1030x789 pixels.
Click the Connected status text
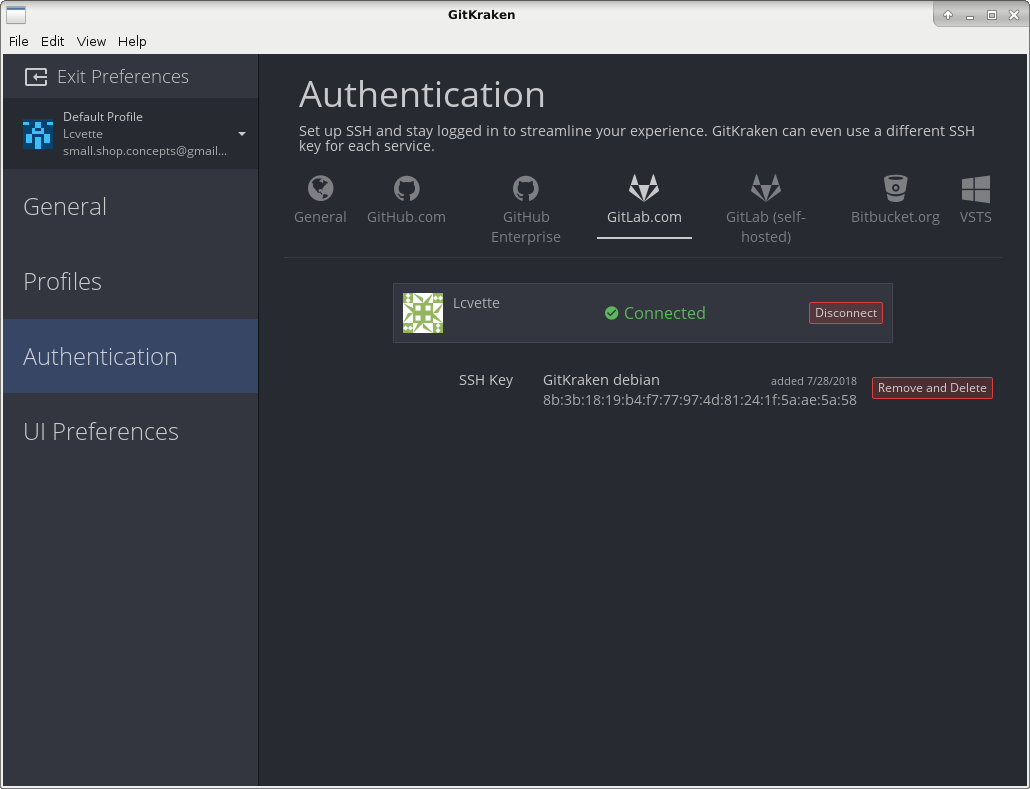pos(665,313)
